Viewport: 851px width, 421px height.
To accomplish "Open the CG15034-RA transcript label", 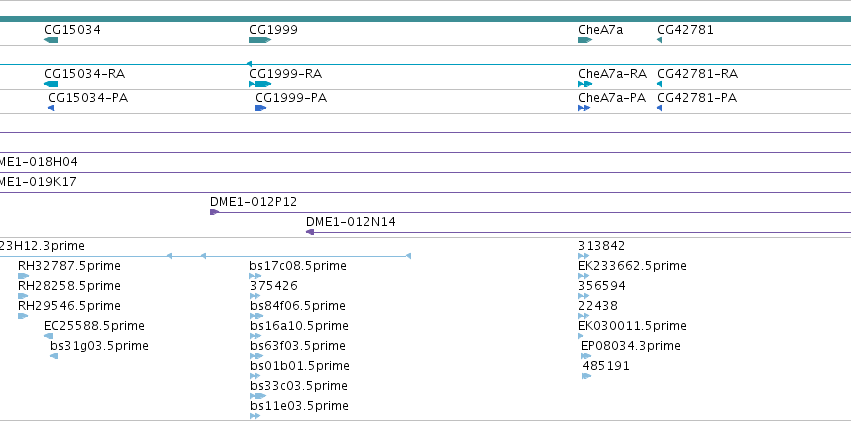I will [x=85, y=74].
